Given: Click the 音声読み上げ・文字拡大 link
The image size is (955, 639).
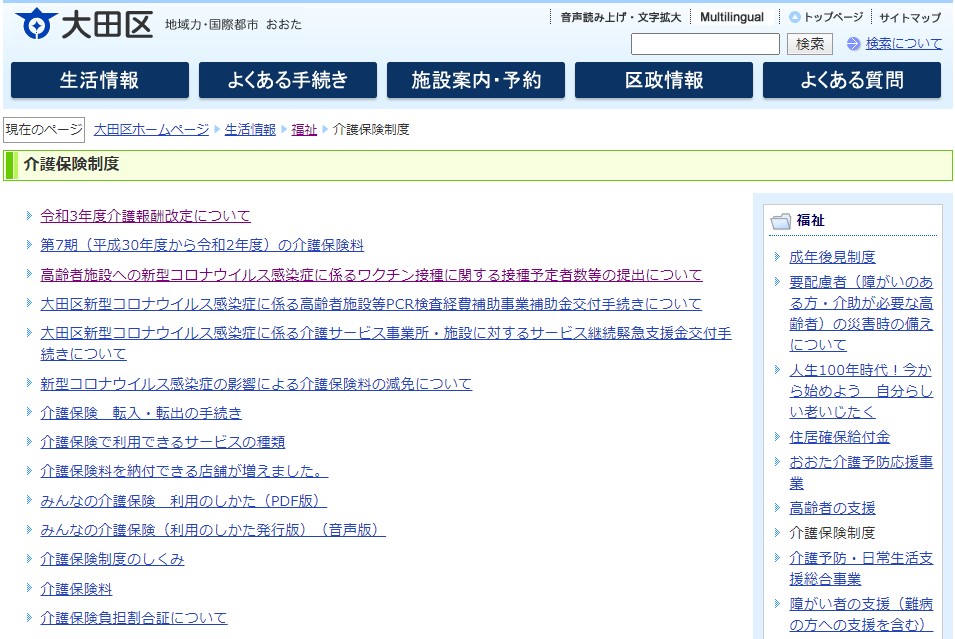Looking at the screenshot, I should pyautogui.click(x=621, y=17).
